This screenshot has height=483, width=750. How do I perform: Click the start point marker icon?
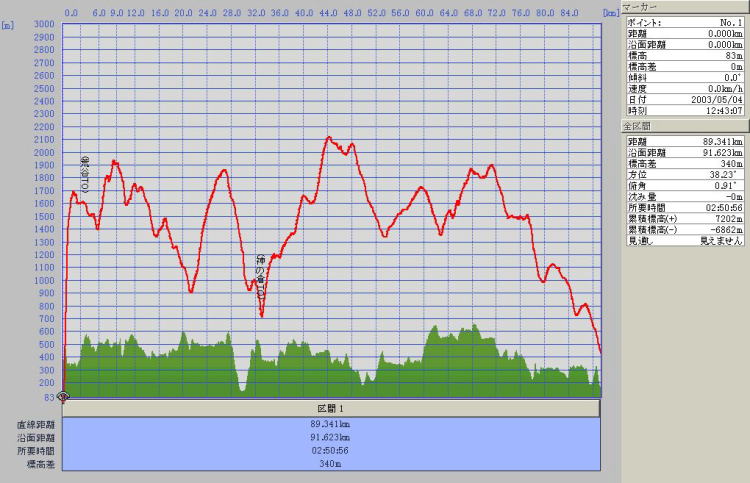[64, 397]
